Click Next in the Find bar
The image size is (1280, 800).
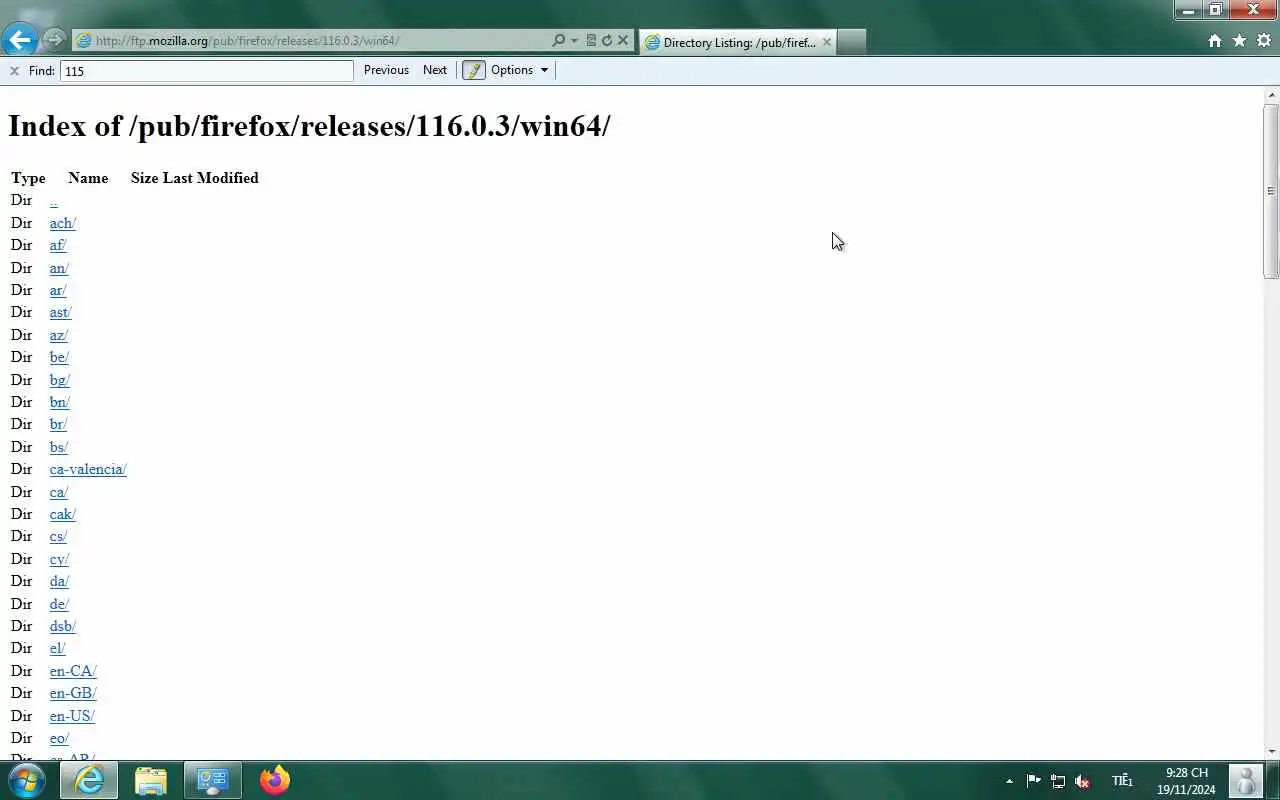click(435, 70)
